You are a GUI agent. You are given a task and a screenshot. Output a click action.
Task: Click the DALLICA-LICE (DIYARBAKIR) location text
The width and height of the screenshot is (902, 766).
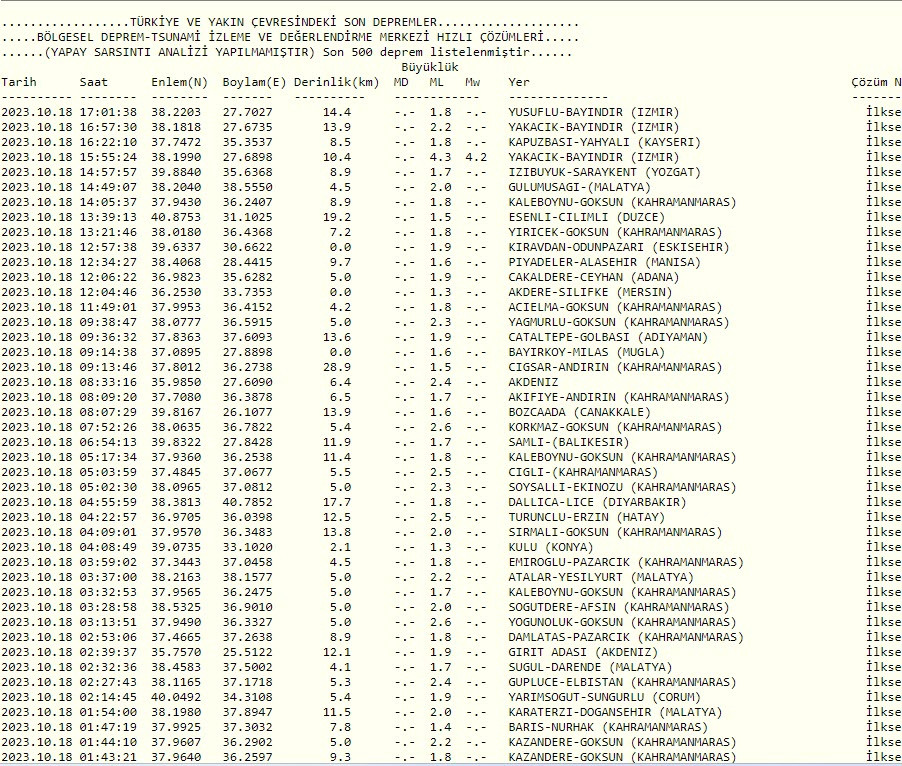pos(597,502)
